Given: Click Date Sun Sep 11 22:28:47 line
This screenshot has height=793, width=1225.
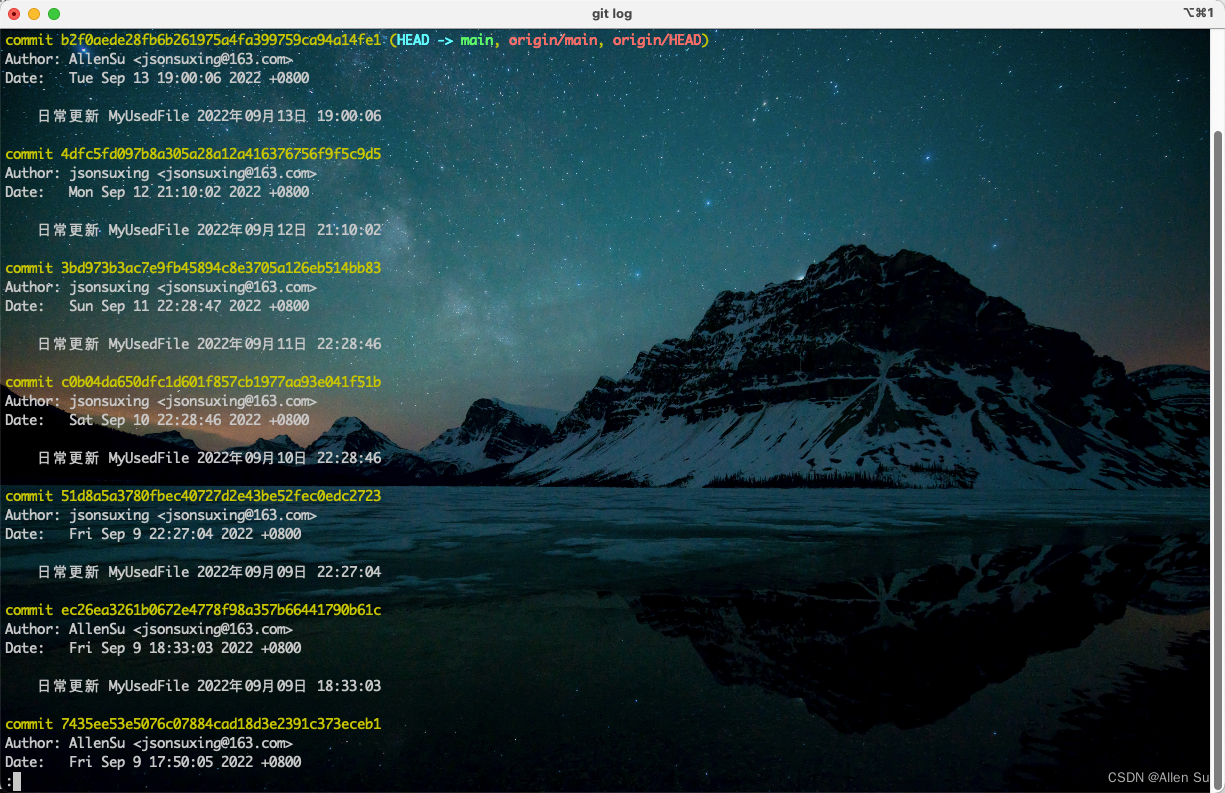Looking at the screenshot, I should 157,306.
